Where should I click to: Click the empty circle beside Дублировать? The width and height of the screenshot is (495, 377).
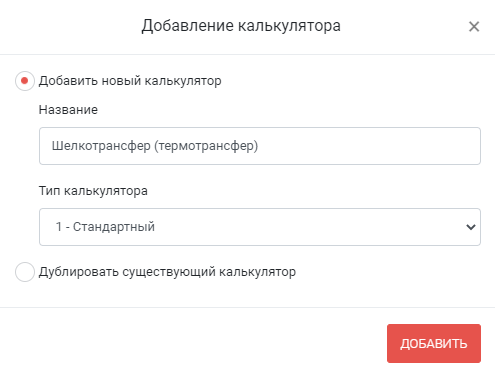(25, 272)
